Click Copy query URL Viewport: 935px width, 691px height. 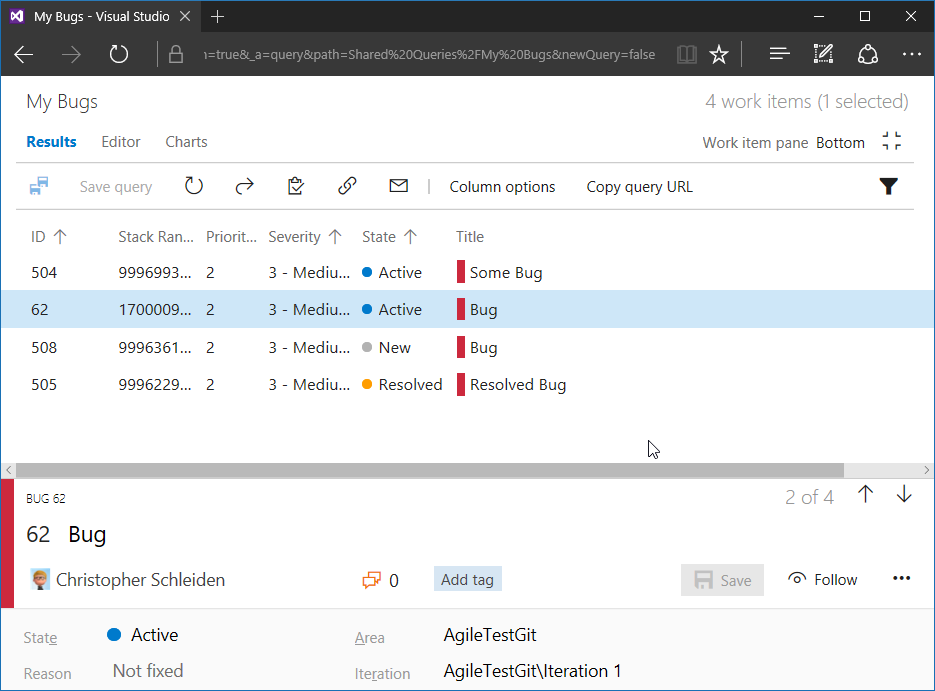tap(639, 187)
